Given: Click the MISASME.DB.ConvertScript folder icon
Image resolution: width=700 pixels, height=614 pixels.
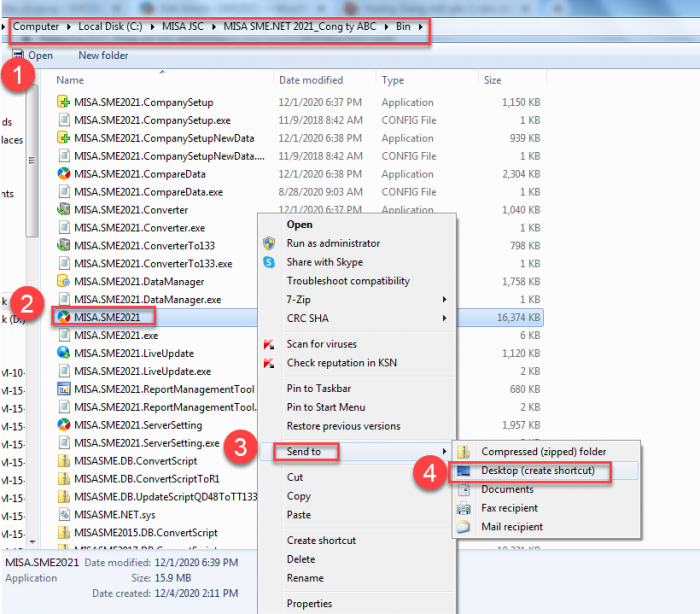Looking at the screenshot, I should point(64,461).
